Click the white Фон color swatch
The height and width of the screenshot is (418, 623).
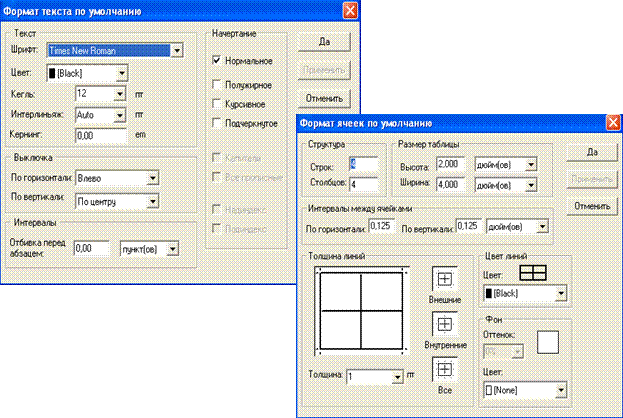click(547, 344)
